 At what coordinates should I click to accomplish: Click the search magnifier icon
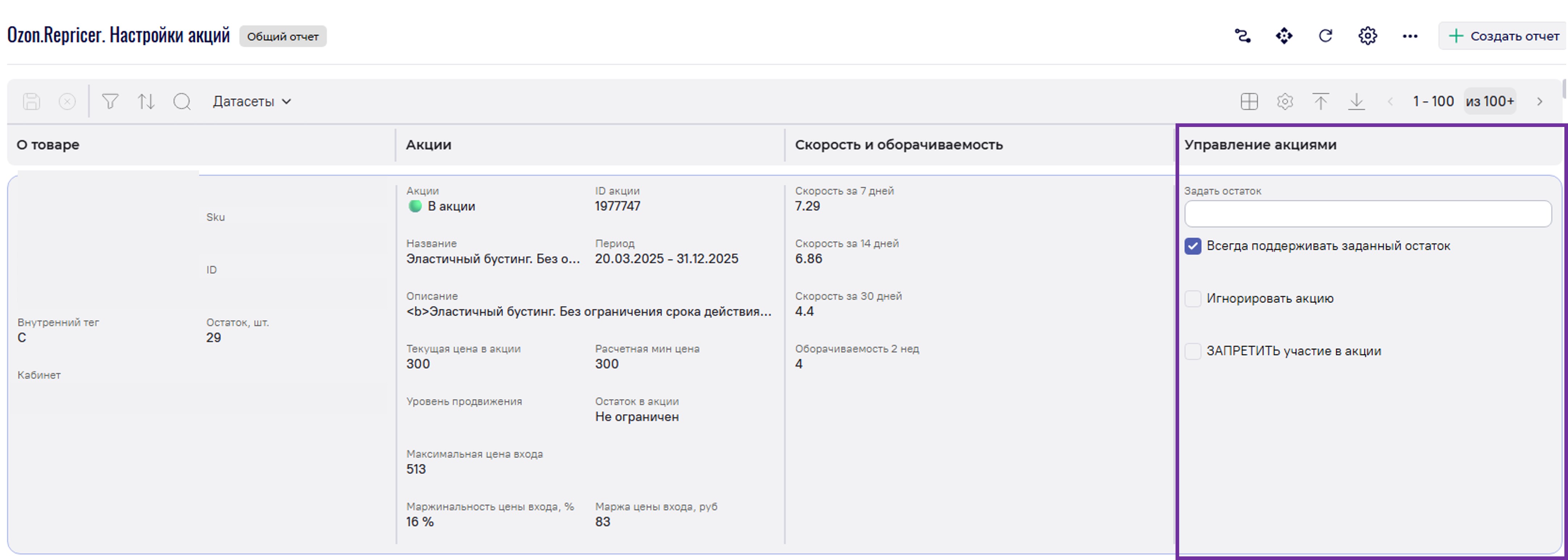coord(182,101)
